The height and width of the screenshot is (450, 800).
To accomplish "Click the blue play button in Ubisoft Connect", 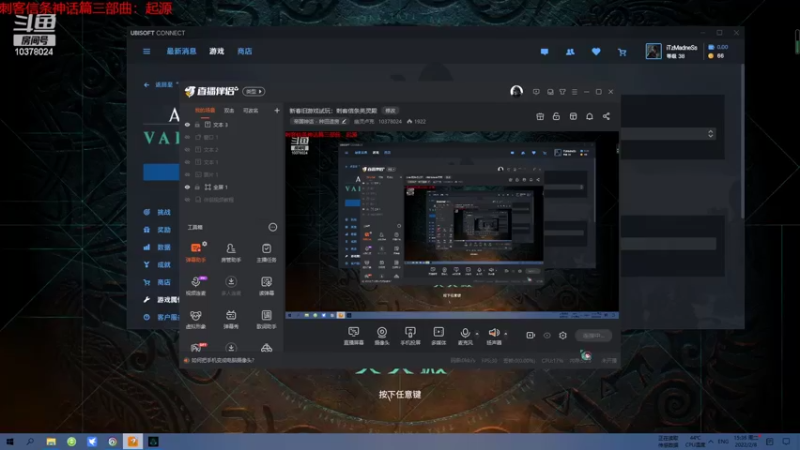I will [161, 172].
